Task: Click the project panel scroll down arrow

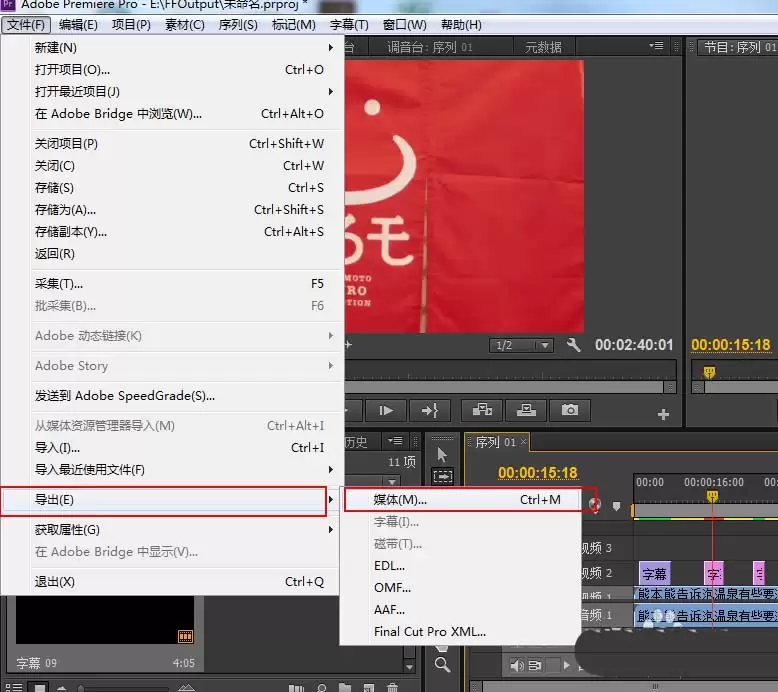Action: point(409,667)
